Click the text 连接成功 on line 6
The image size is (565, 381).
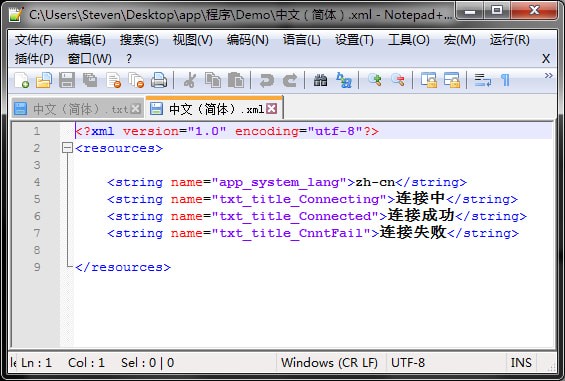(x=421, y=215)
